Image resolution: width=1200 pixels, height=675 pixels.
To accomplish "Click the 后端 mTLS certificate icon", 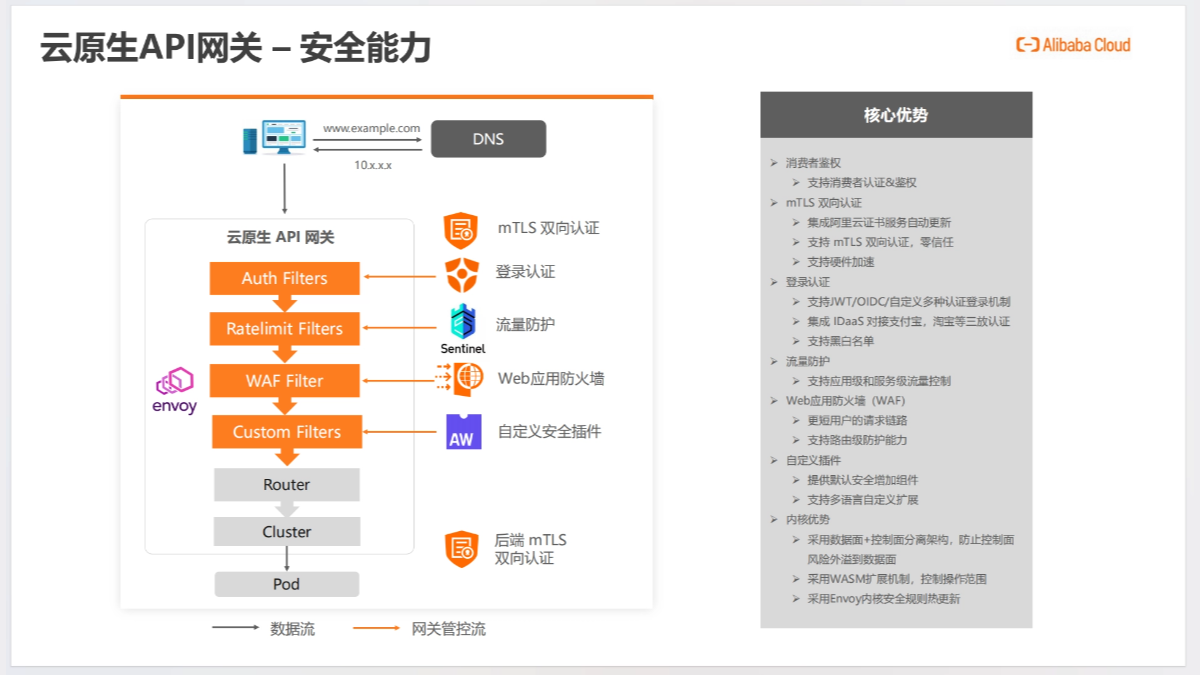I will pos(461,549).
